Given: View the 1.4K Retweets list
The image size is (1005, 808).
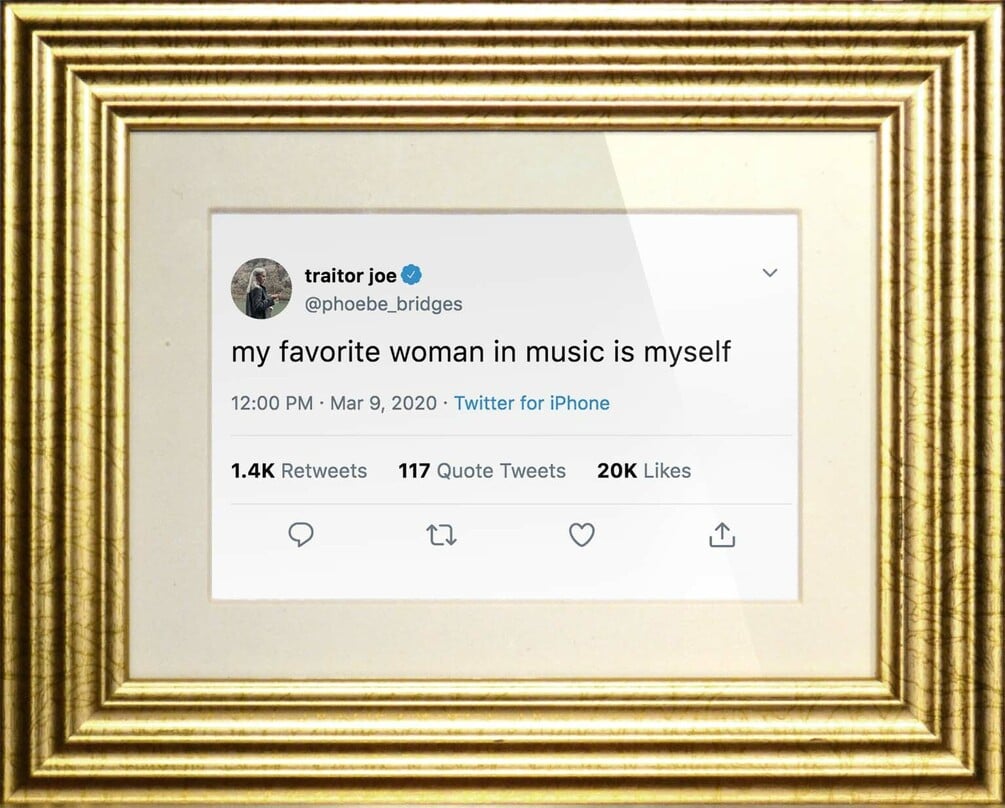Looking at the screenshot, I should pos(299,471).
